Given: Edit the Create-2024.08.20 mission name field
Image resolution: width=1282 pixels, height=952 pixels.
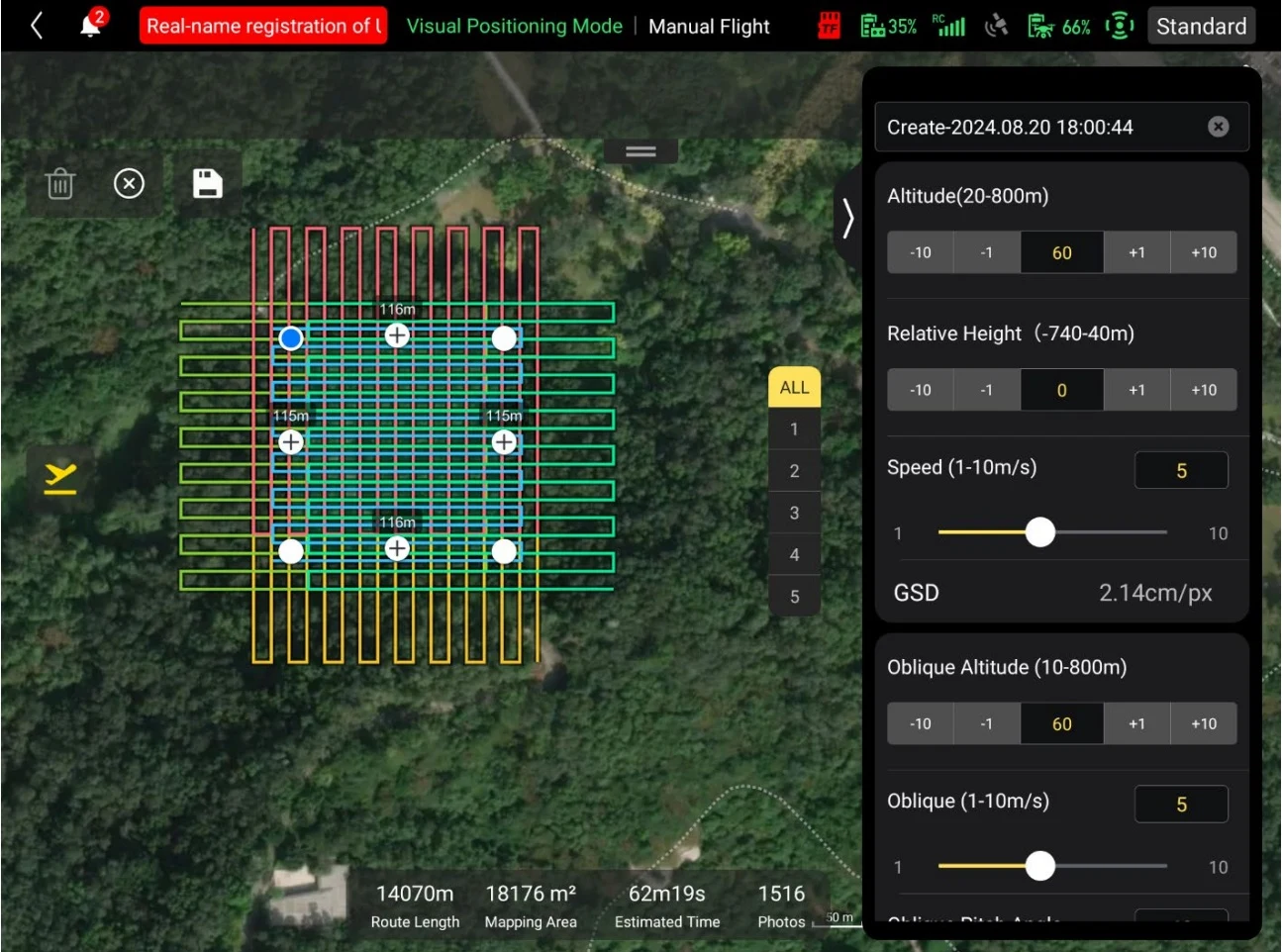Looking at the screenshot, I should 1061,127.
